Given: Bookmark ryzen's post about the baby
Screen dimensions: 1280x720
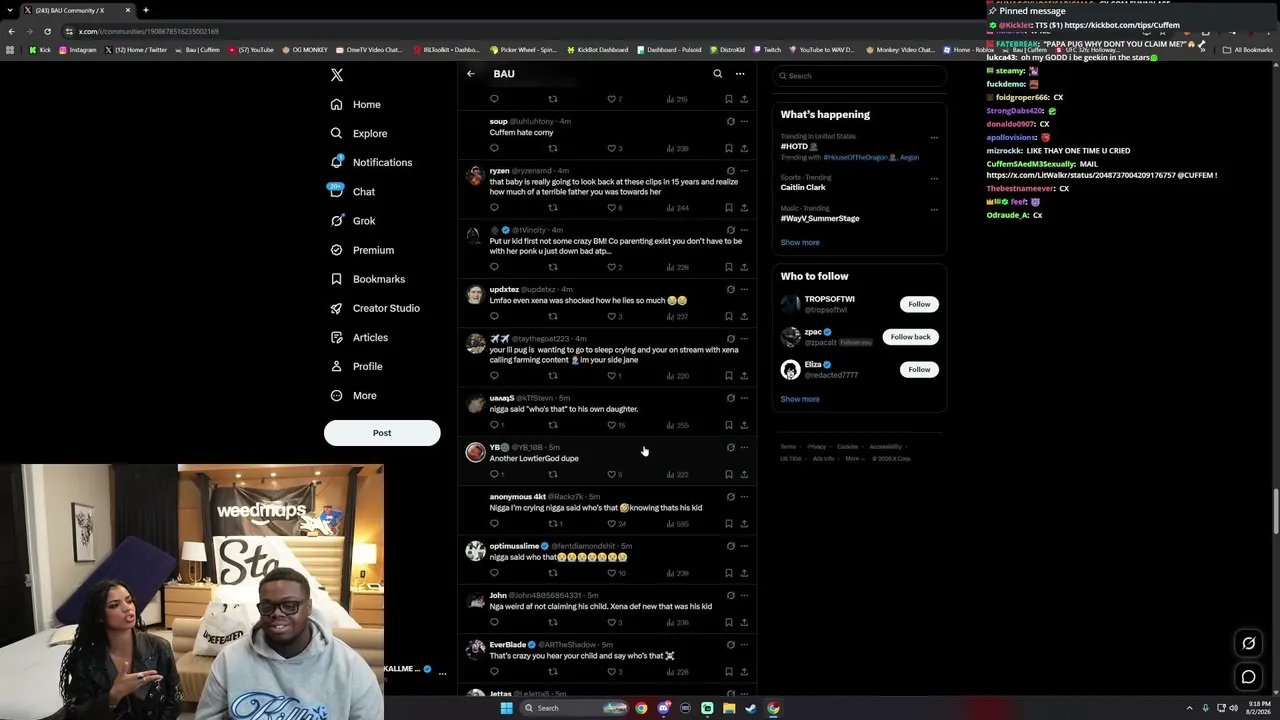Looking at the screenshot, I should (728, 208).
